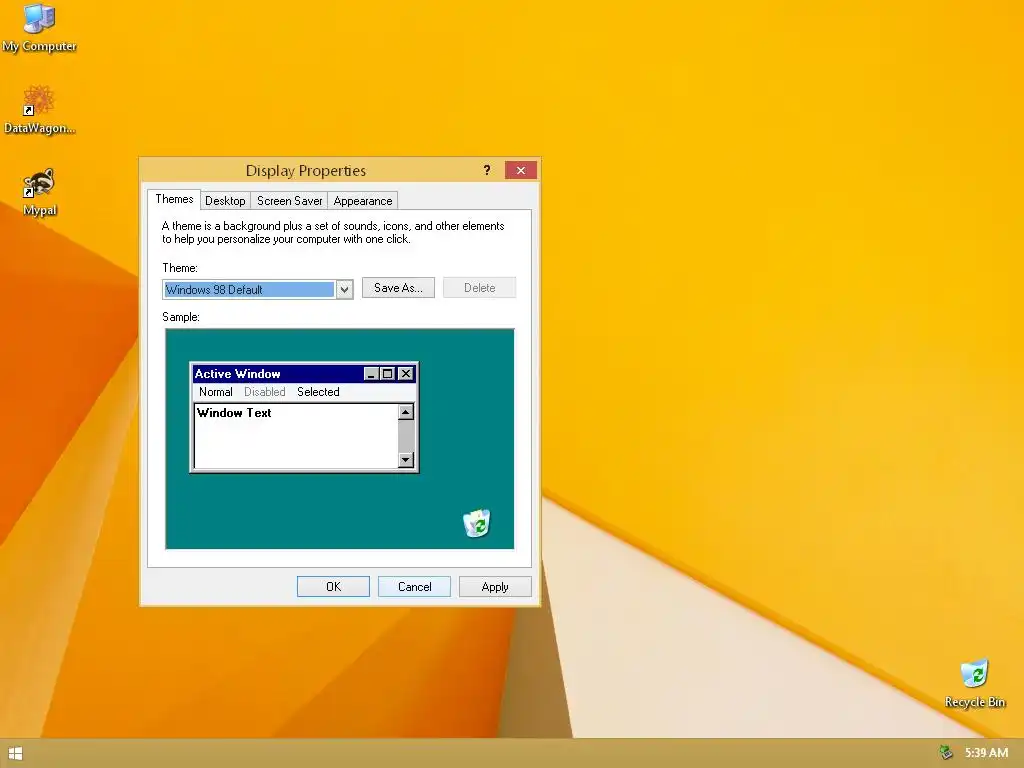Click the Cancel button
This screenshot has width=1024, height=768.
(x=414, y=586)
